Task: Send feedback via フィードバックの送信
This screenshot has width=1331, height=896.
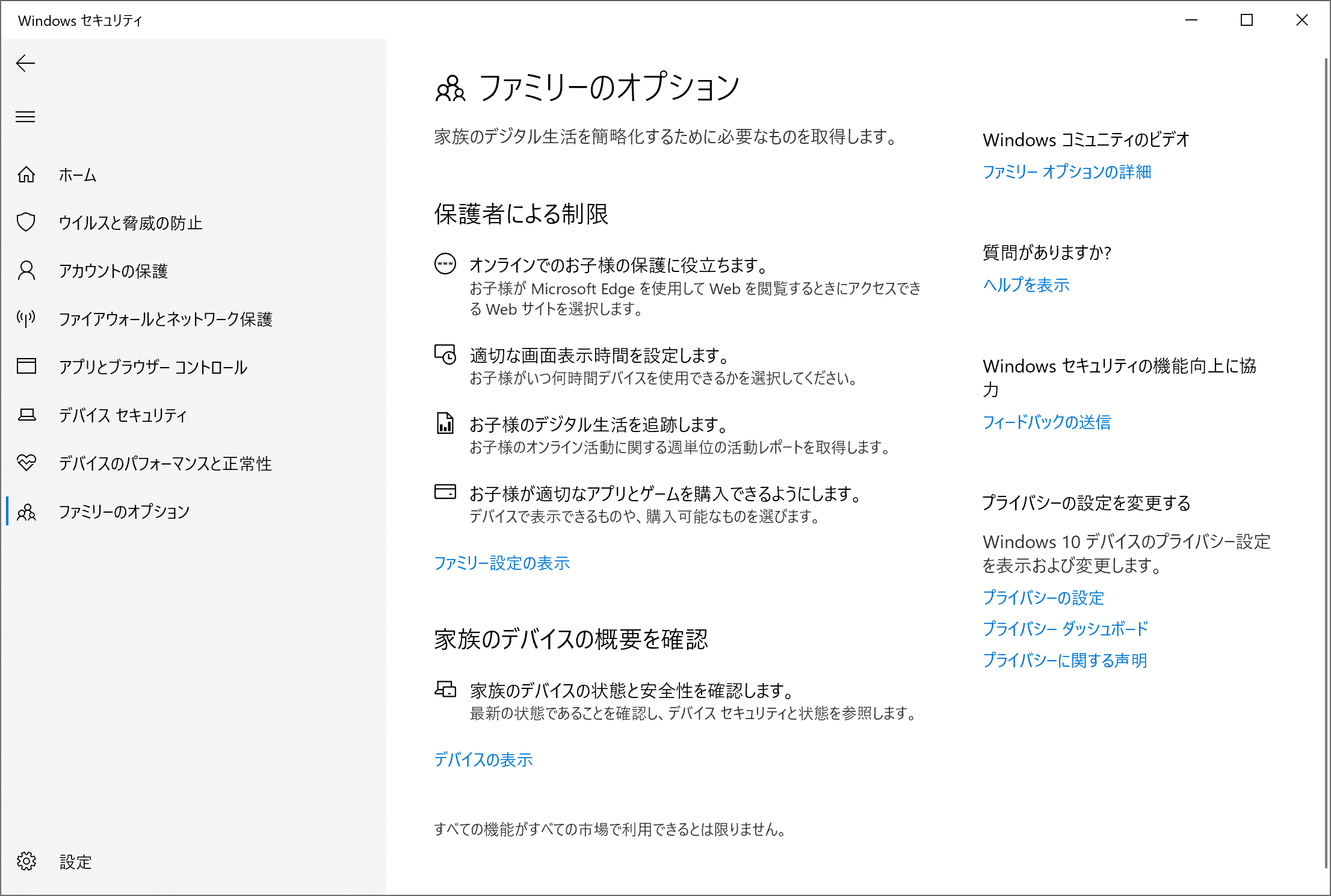Action: click(x=1046, y=422)
